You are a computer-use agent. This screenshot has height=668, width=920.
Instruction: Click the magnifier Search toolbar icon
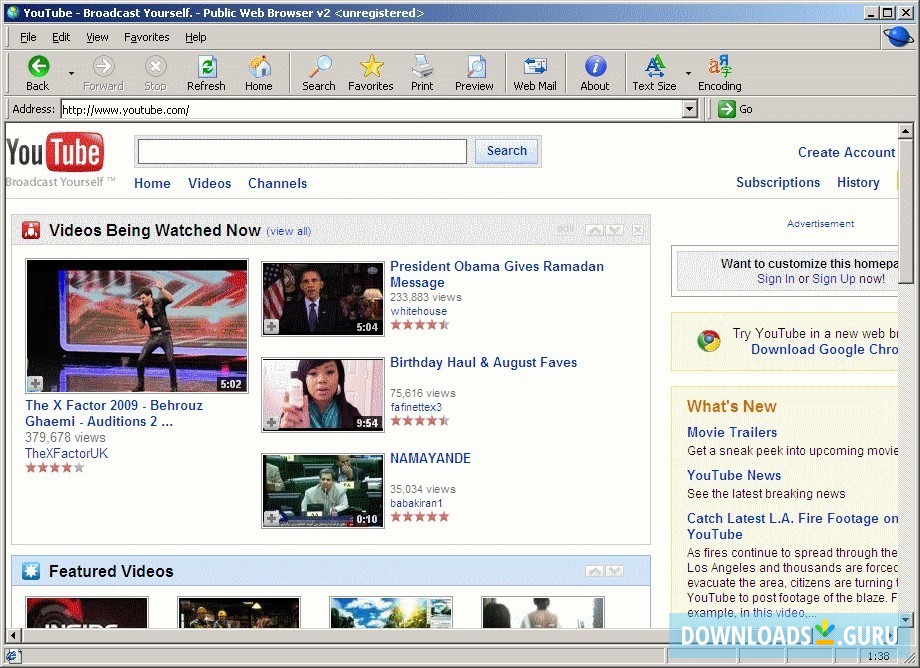pos(319,67)
